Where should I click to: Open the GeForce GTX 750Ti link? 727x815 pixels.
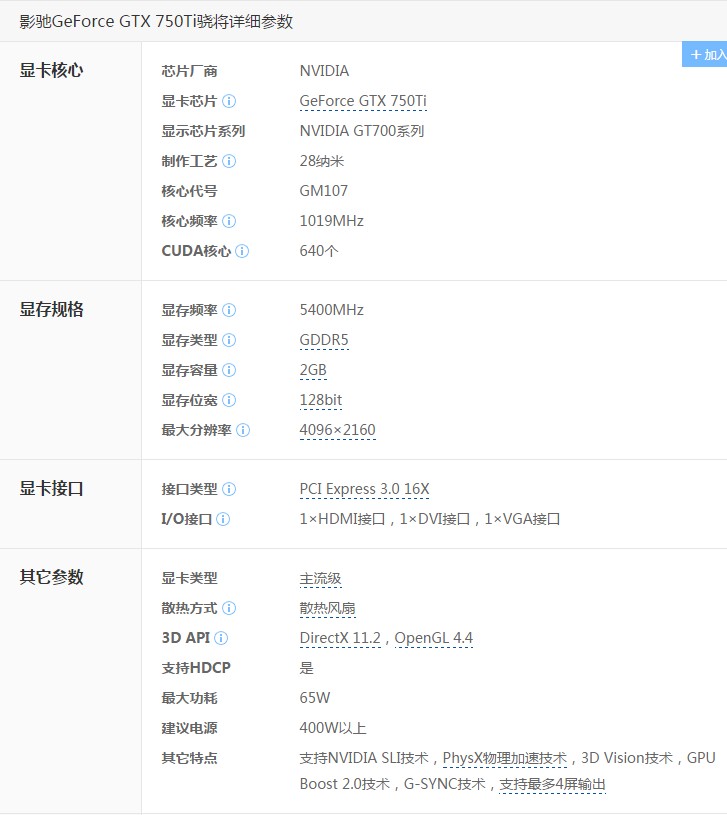(x=363, y=101)
